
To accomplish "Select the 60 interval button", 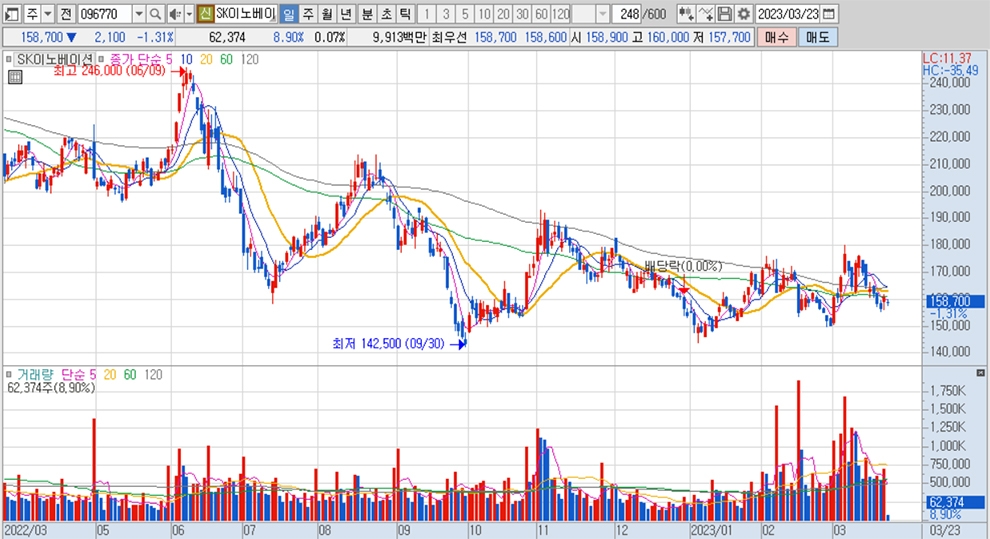I will click(x=540, y=13).
